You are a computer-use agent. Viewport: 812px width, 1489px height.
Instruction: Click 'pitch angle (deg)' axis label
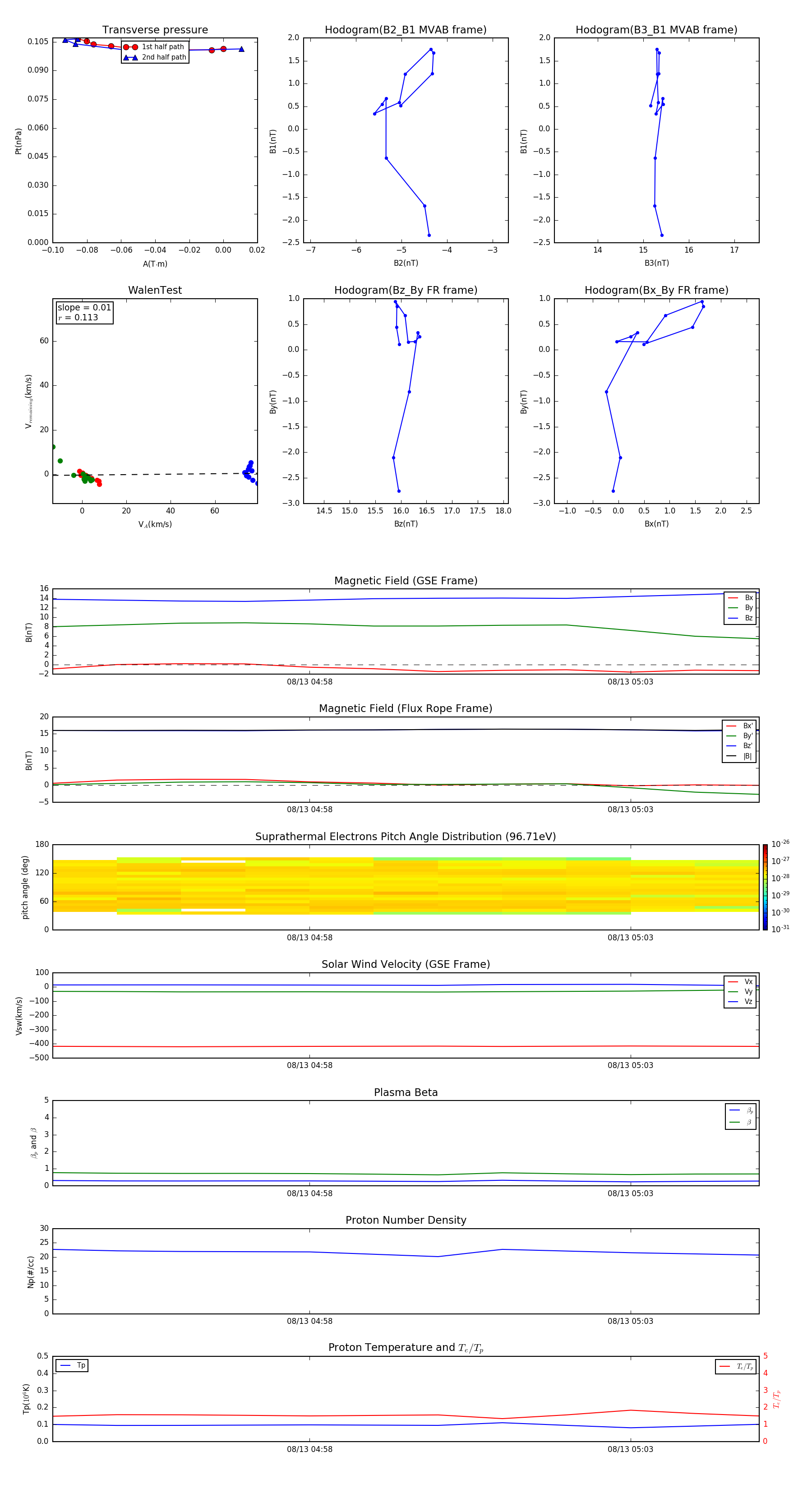[25, 887]
